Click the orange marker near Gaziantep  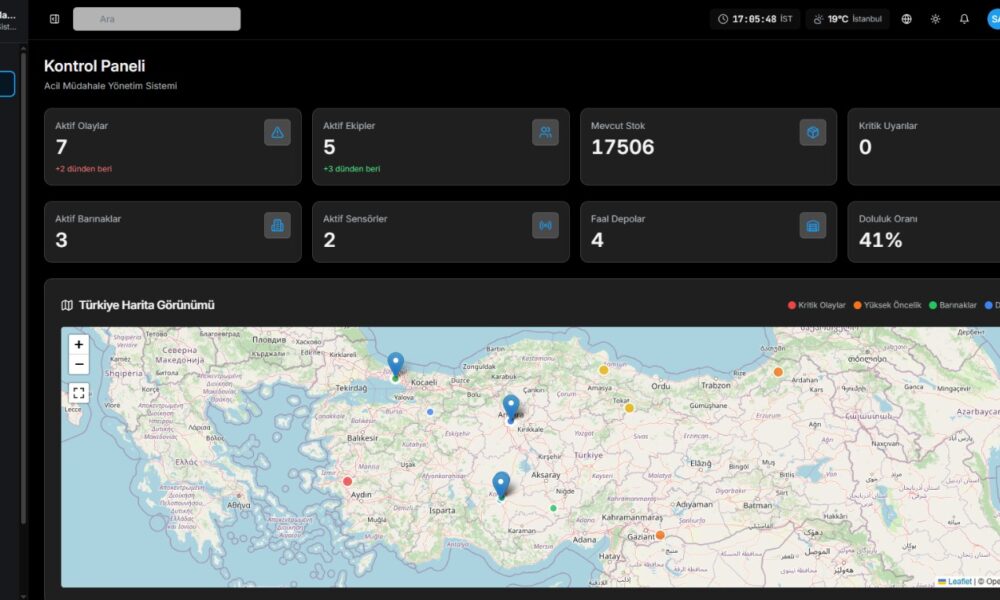(660, 535)
